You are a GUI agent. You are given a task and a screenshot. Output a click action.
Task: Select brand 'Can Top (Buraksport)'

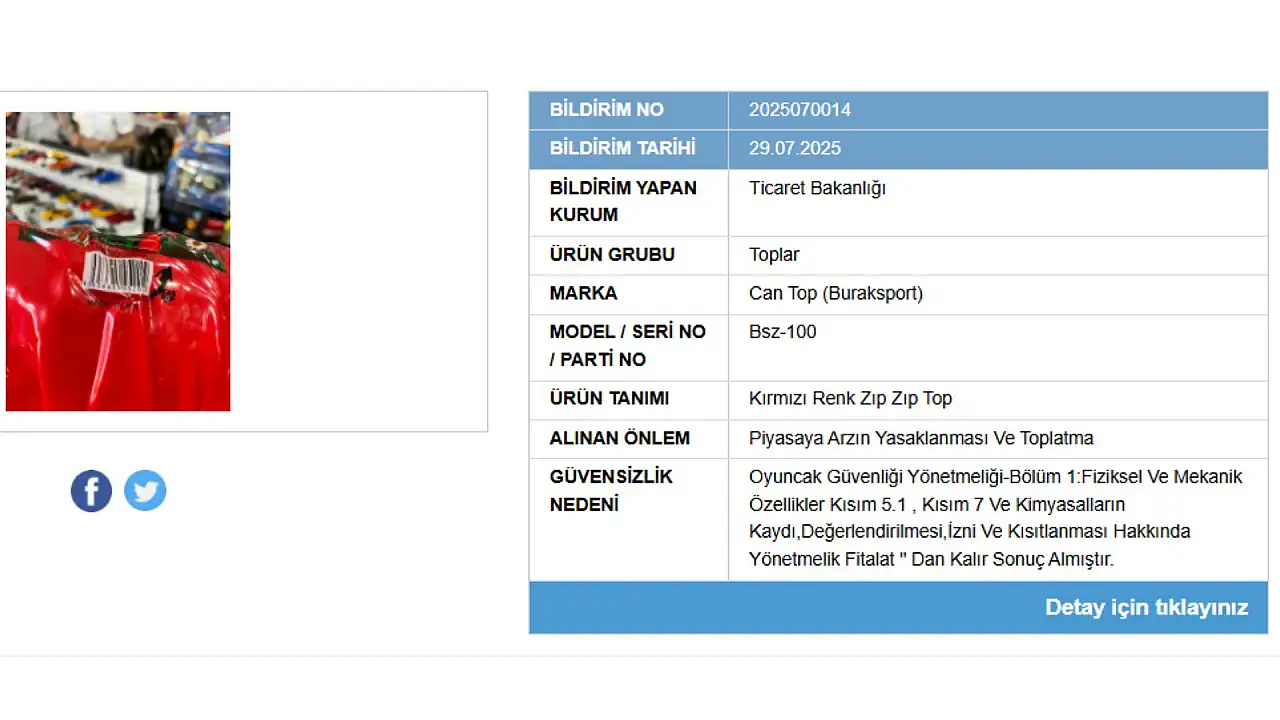836,294
